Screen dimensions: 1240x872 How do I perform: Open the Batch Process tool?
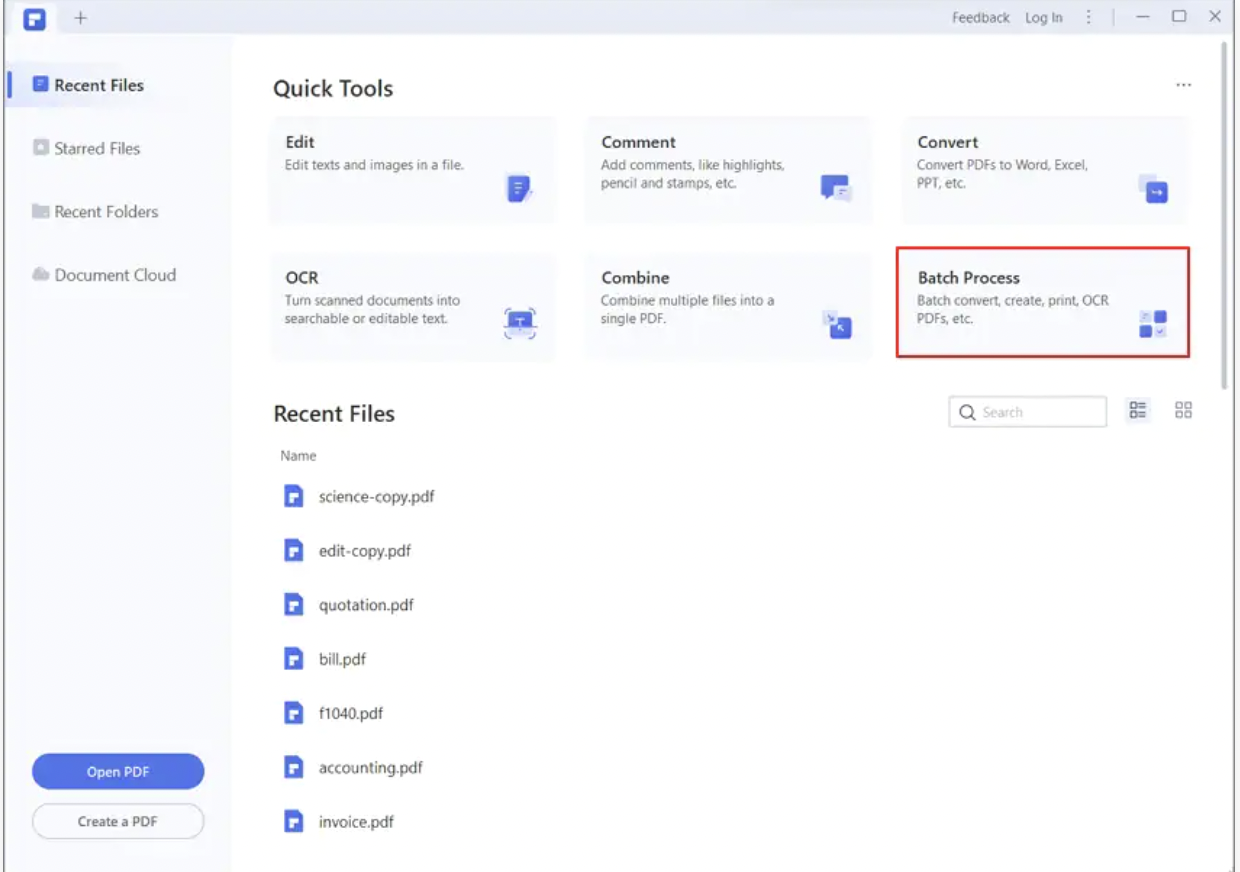pos(1043,303)
